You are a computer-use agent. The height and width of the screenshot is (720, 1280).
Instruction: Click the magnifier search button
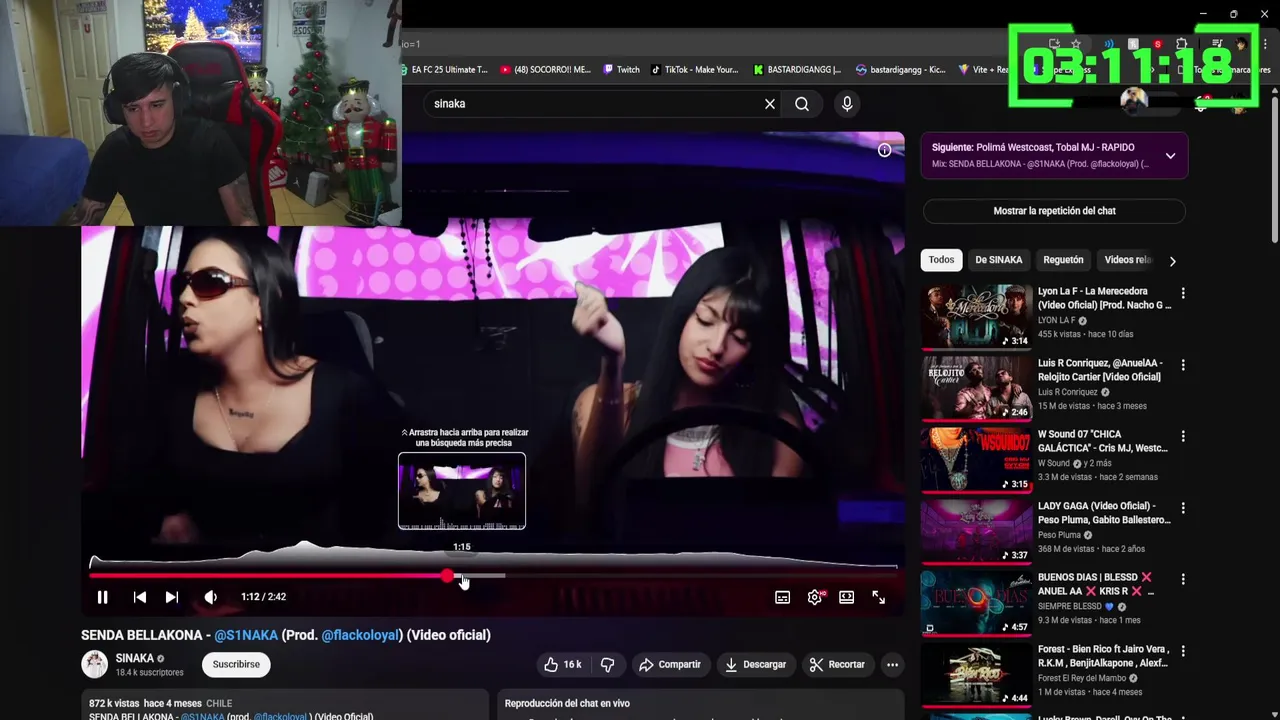click(802, 104)
